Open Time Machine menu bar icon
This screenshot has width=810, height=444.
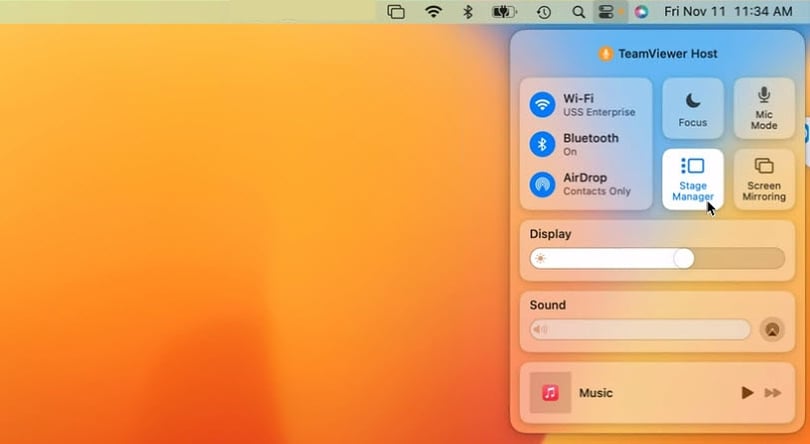543,12
